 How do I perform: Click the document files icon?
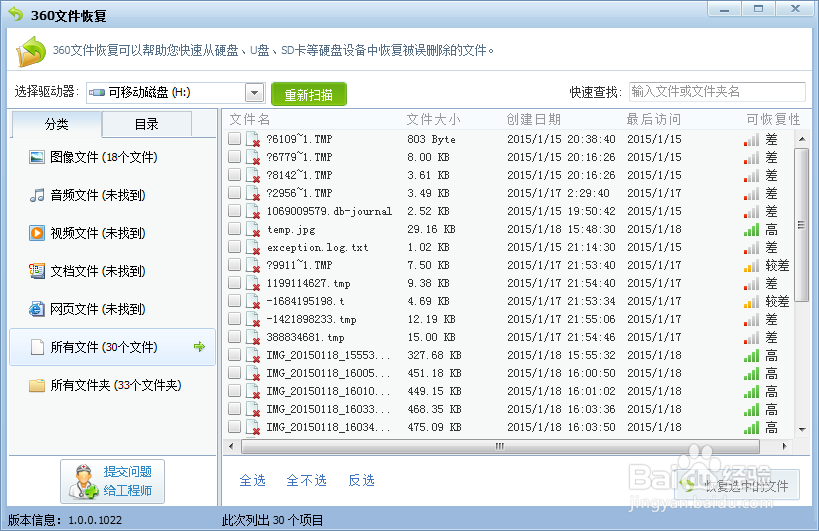[x=37, y=271]
